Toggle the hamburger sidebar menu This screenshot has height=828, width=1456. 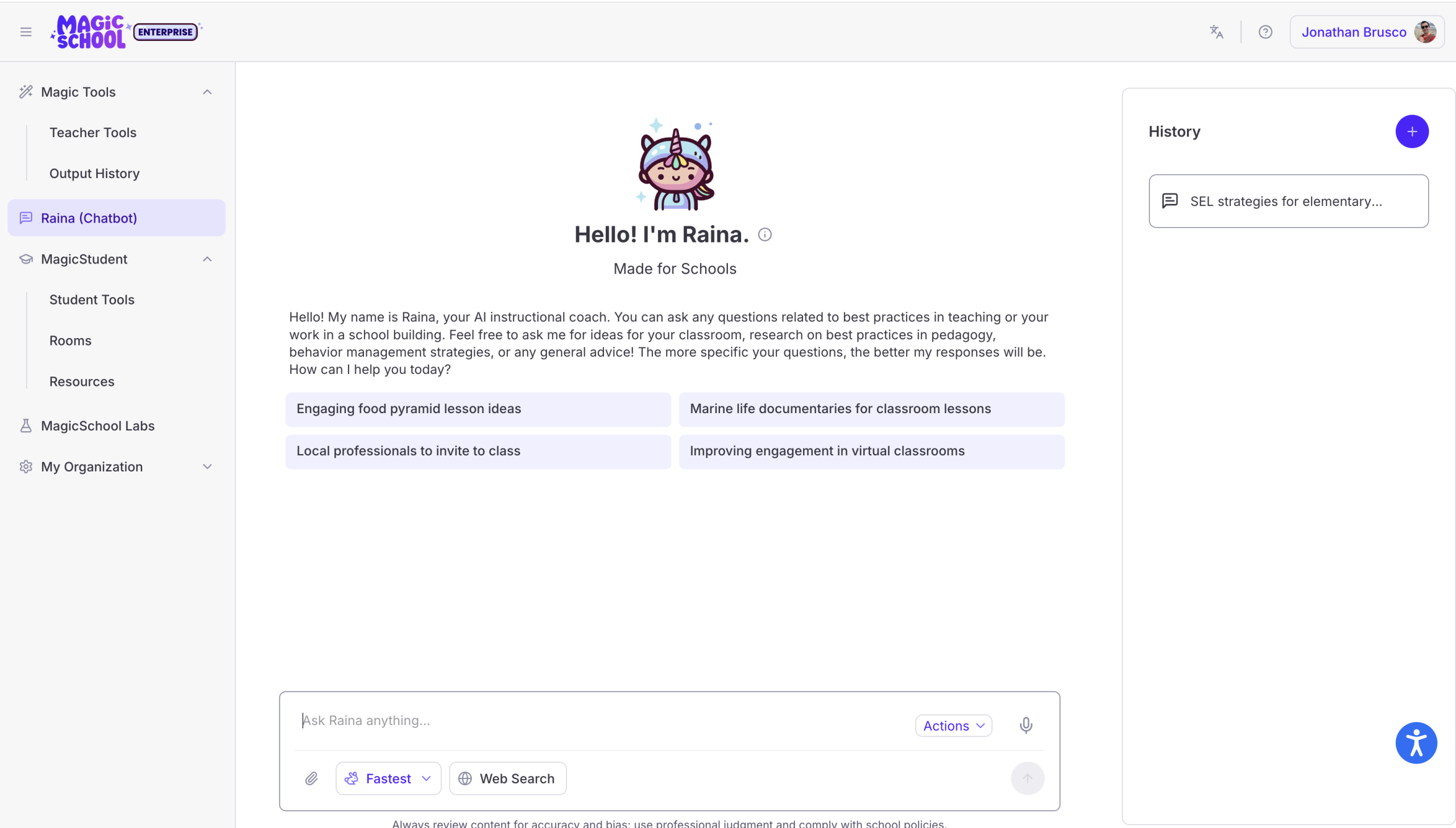26,32
